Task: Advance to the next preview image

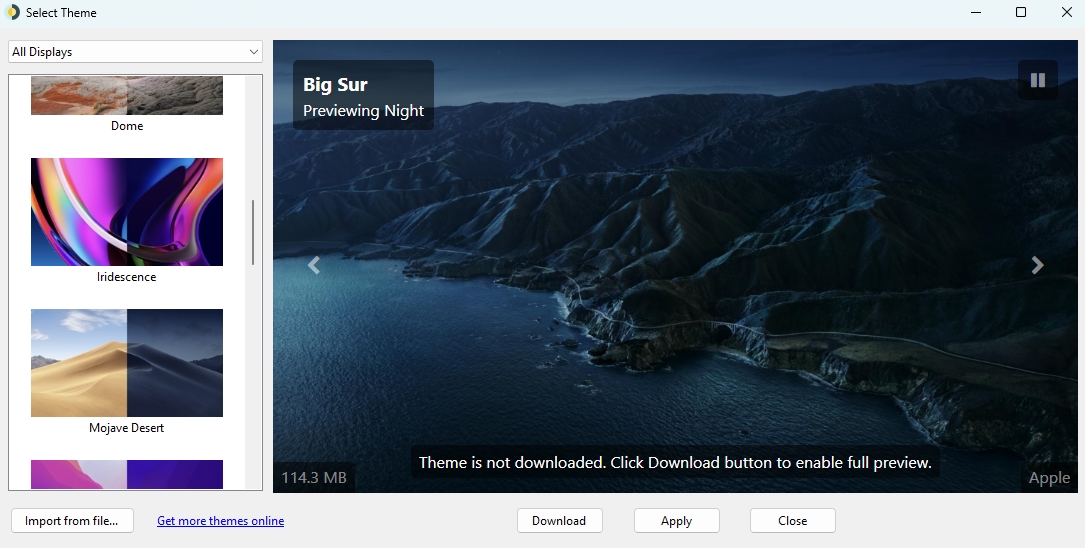Action: pos(1037,265)
